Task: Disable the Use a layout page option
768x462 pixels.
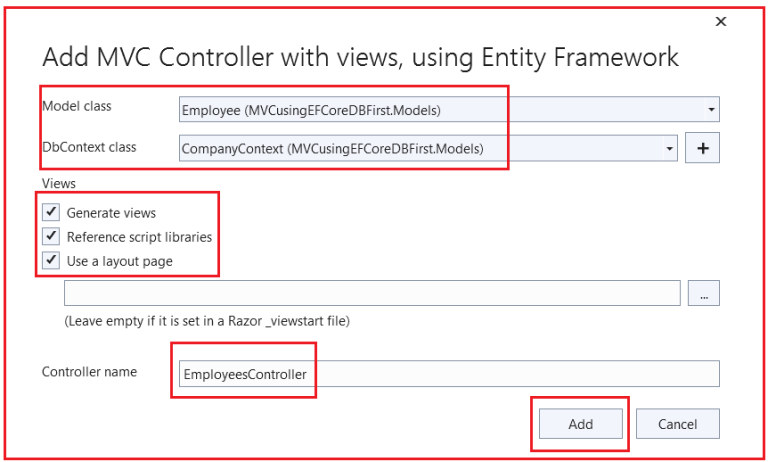Action: click(x=51, y=260)
